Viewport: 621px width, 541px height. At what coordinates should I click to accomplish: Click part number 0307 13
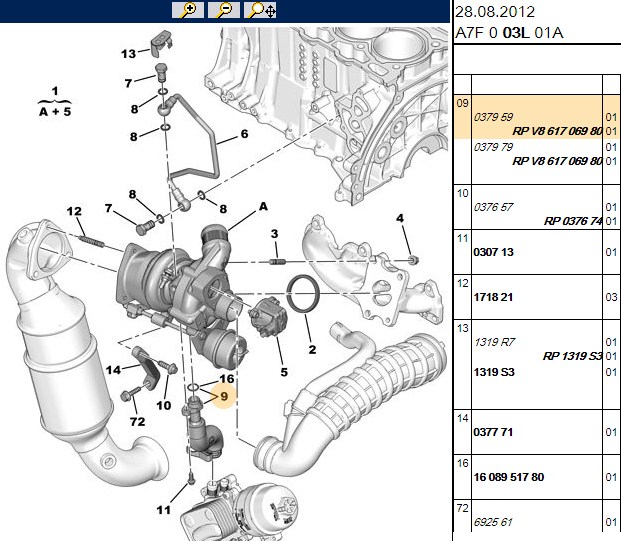click(493, 252)
